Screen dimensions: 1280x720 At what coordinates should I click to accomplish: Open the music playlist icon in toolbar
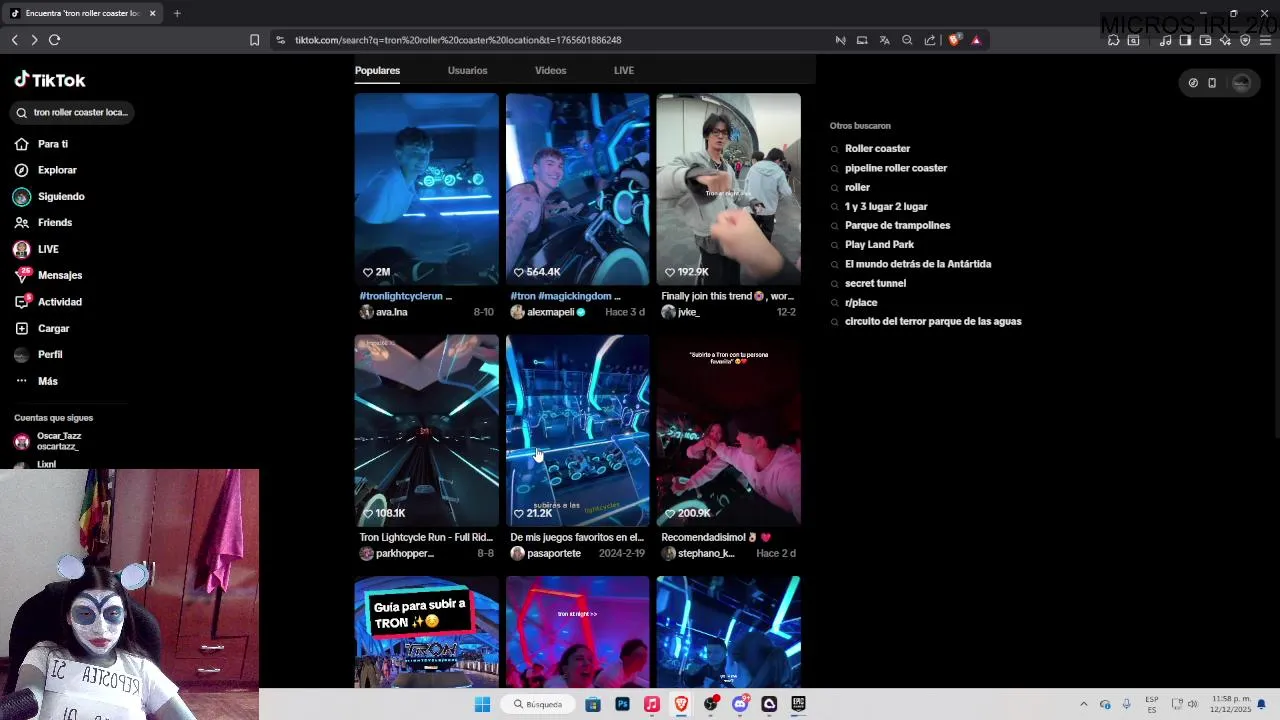(1165, 40)
